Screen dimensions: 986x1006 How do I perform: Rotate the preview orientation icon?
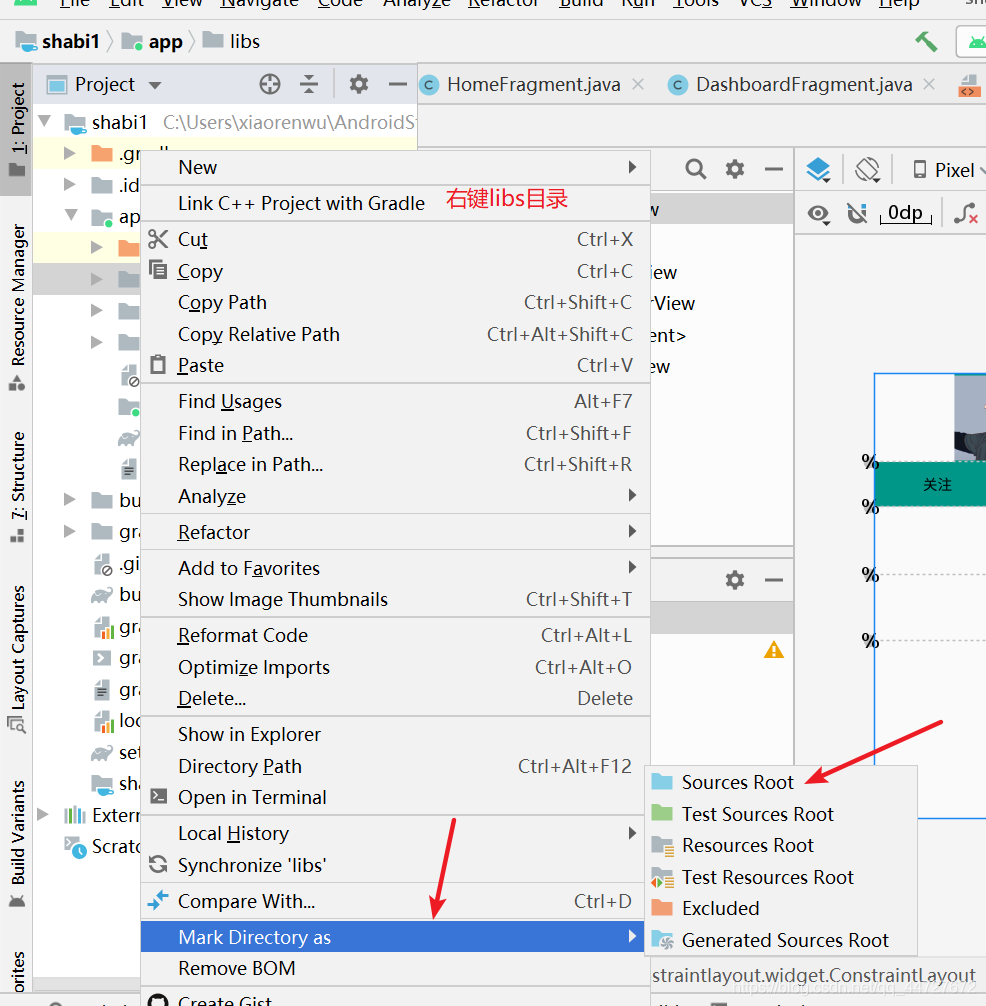[x=867, y=170]
